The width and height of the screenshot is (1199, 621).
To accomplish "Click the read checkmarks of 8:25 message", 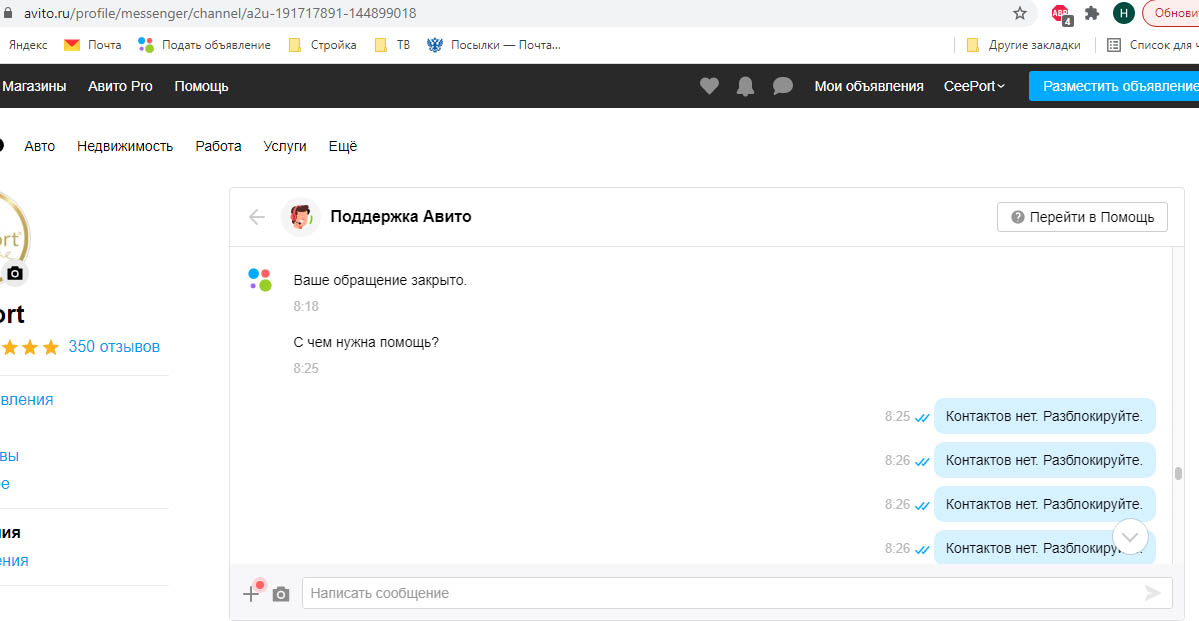I will click(x=922, y=418).
